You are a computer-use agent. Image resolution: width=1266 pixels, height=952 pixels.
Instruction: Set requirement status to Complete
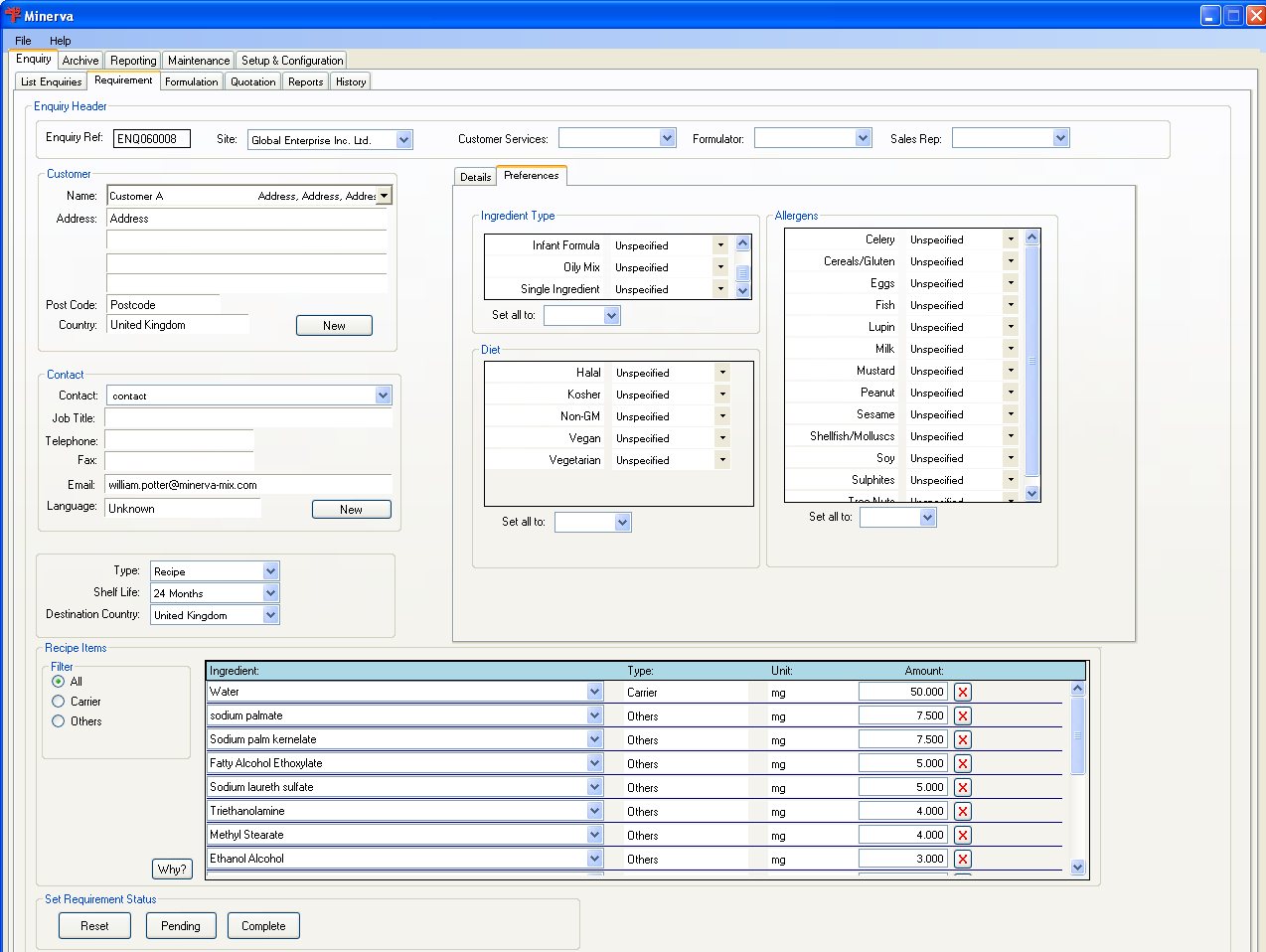click(x=263, y=926)
